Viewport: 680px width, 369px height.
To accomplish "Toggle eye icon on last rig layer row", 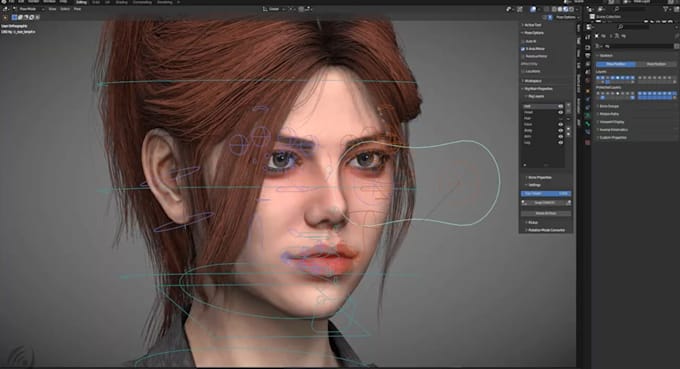I will pyautogui.click(x=560, y=142).
